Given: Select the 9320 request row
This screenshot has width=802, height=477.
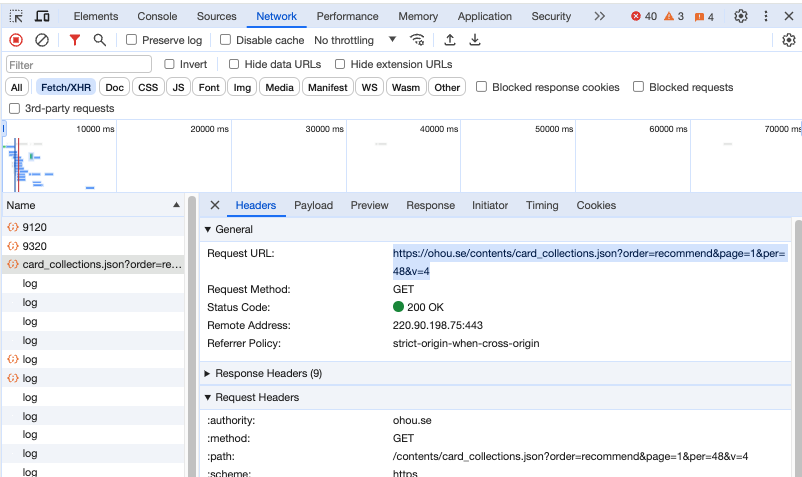Looking at the screenshot, I should tap(93, 246).
